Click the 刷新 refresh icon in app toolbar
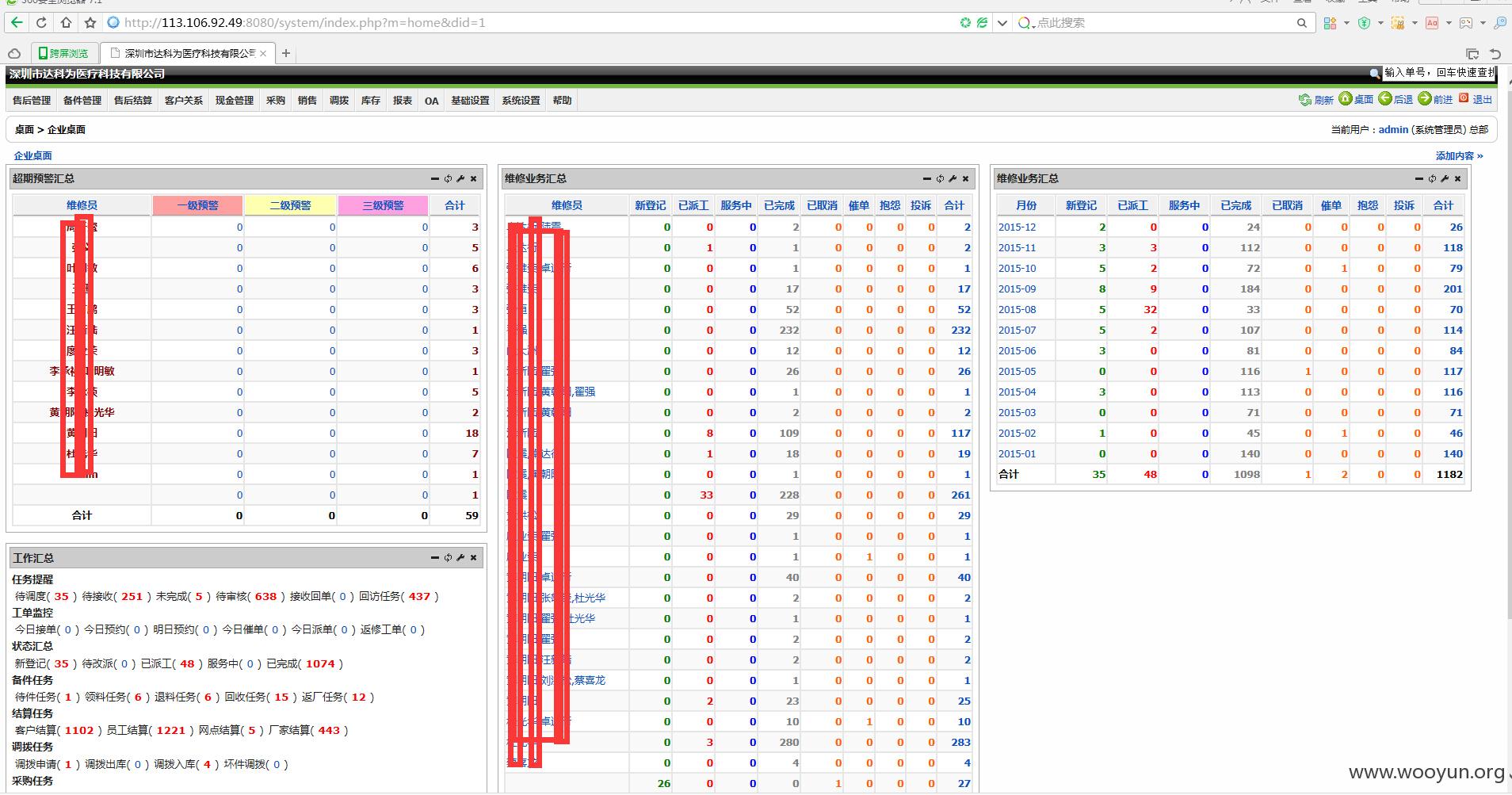This screenshot has height=795, width=1512. pyautogui.click(x=1304, y=99)
